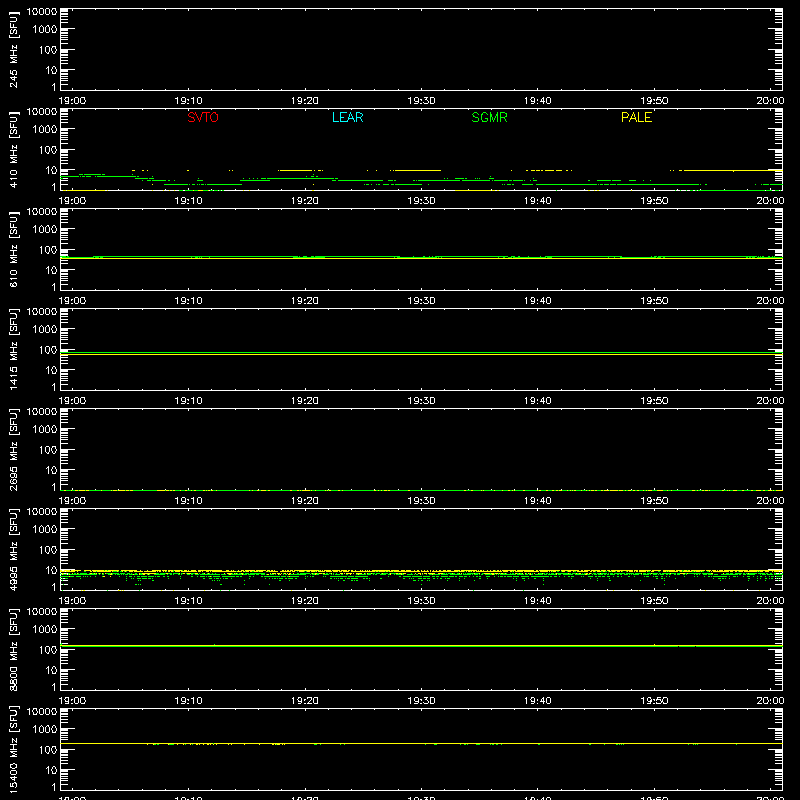Select the 610 MHz [SFU] axis label
The image size is (800, 800).
pyautogui.click(x=13, y=249)
